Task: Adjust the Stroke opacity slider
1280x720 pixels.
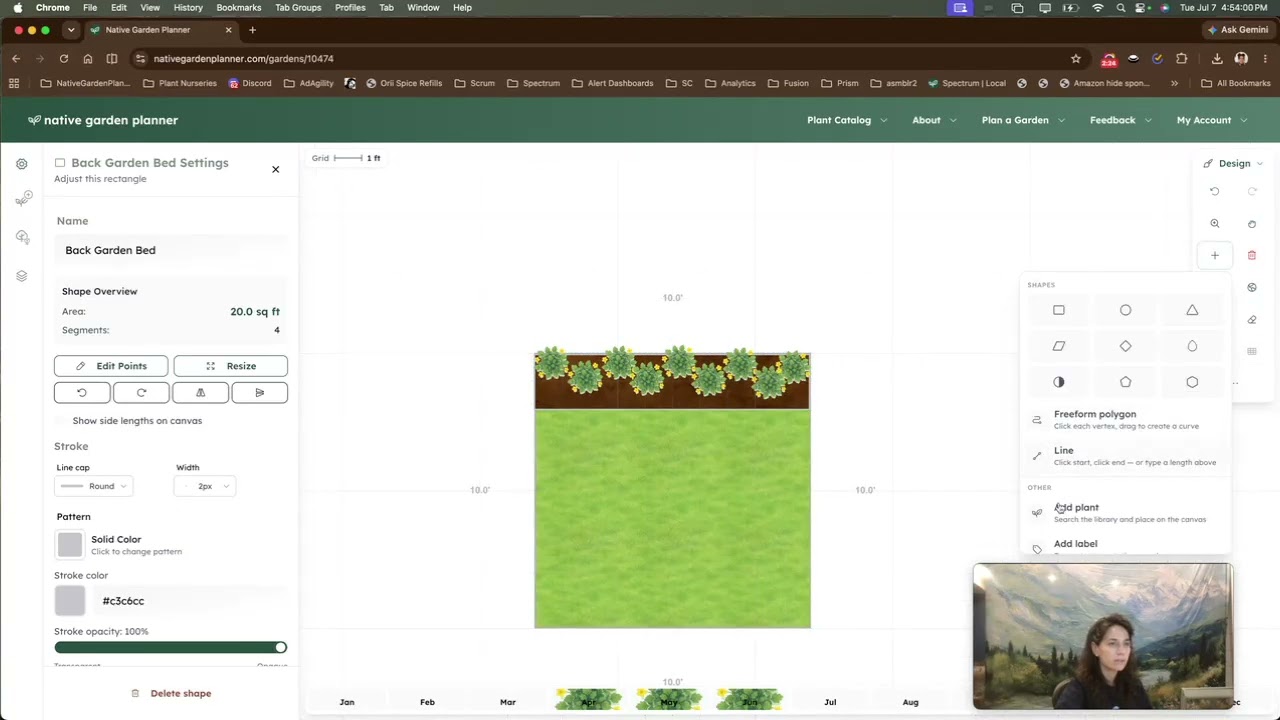Action: pyautogui.click(x=171, y=648)
